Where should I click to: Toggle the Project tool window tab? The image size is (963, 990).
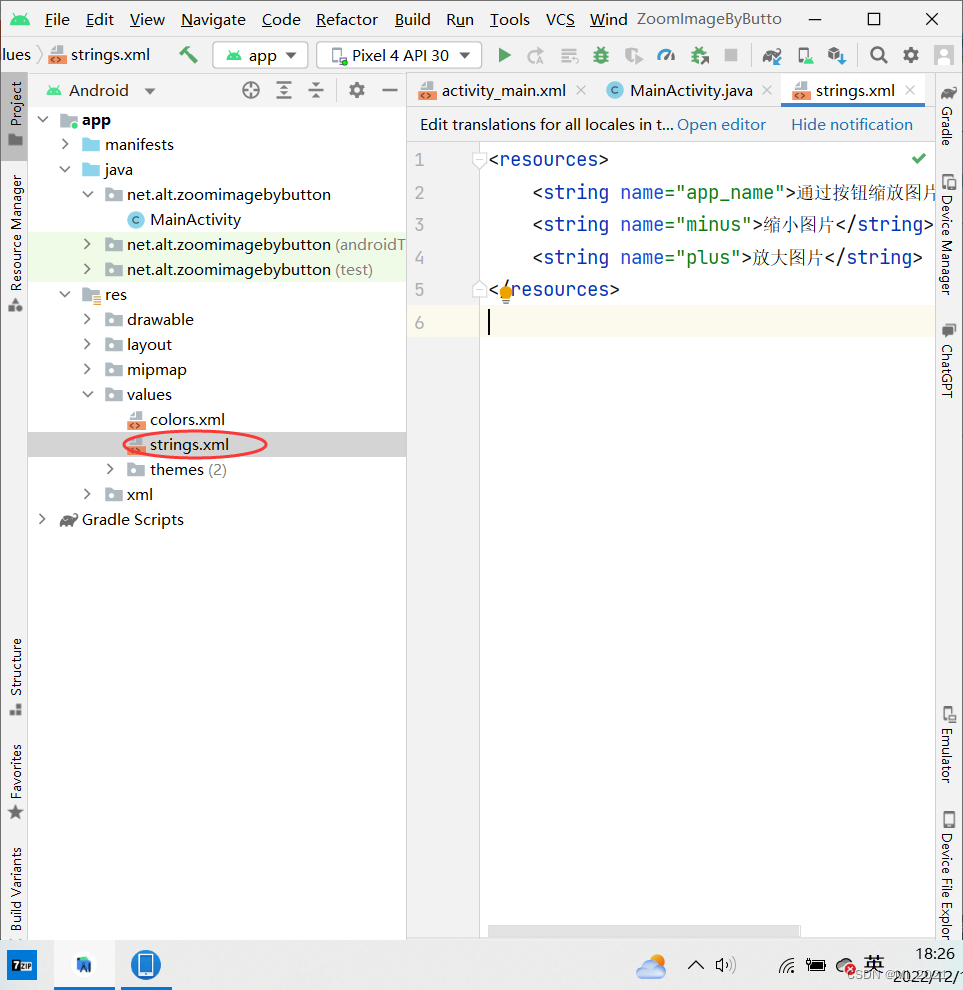(x=15, y=114)
